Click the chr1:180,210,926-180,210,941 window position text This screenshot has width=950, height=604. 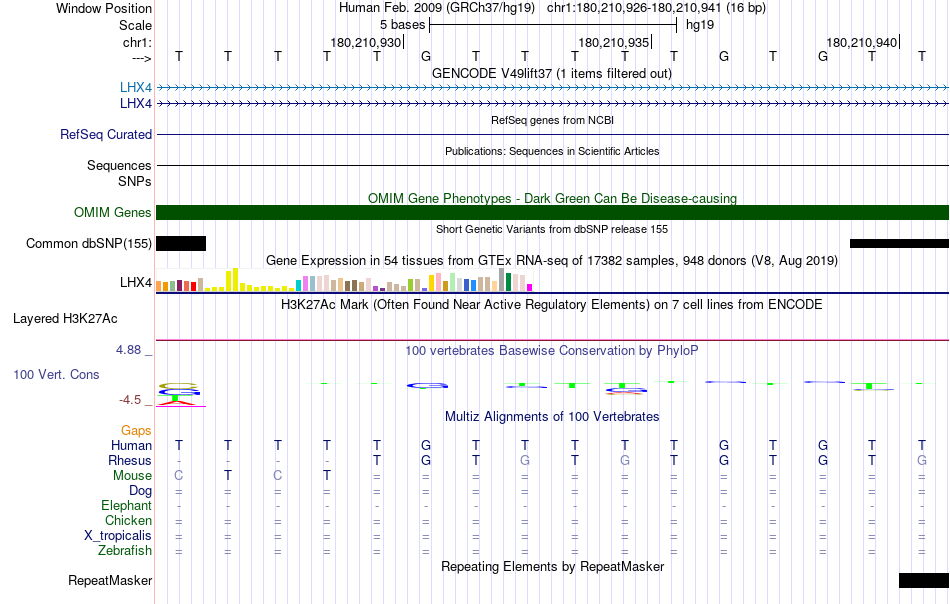click(656, 8)
